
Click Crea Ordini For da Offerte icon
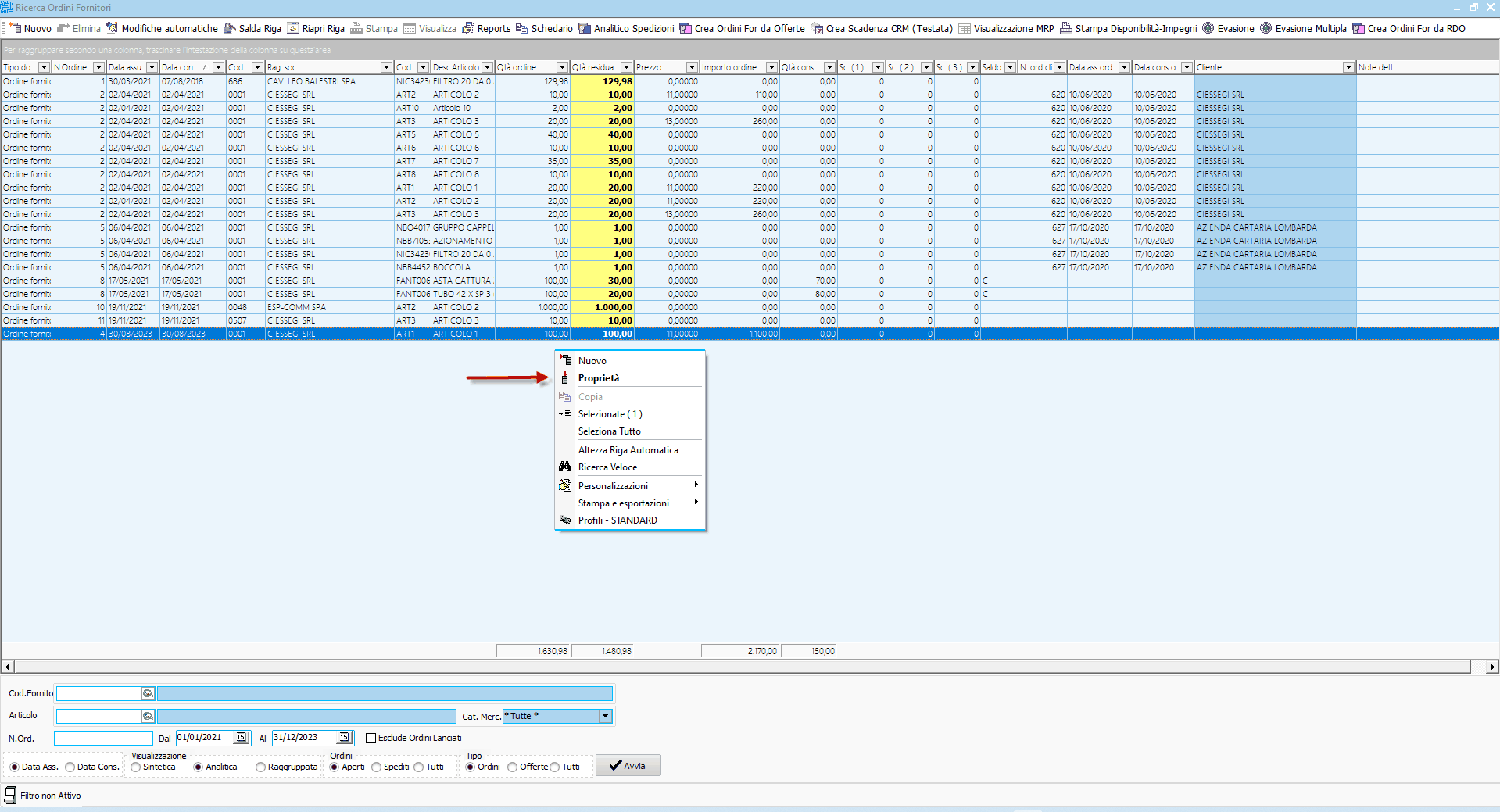pyautogui.click(x=686, y=28)
